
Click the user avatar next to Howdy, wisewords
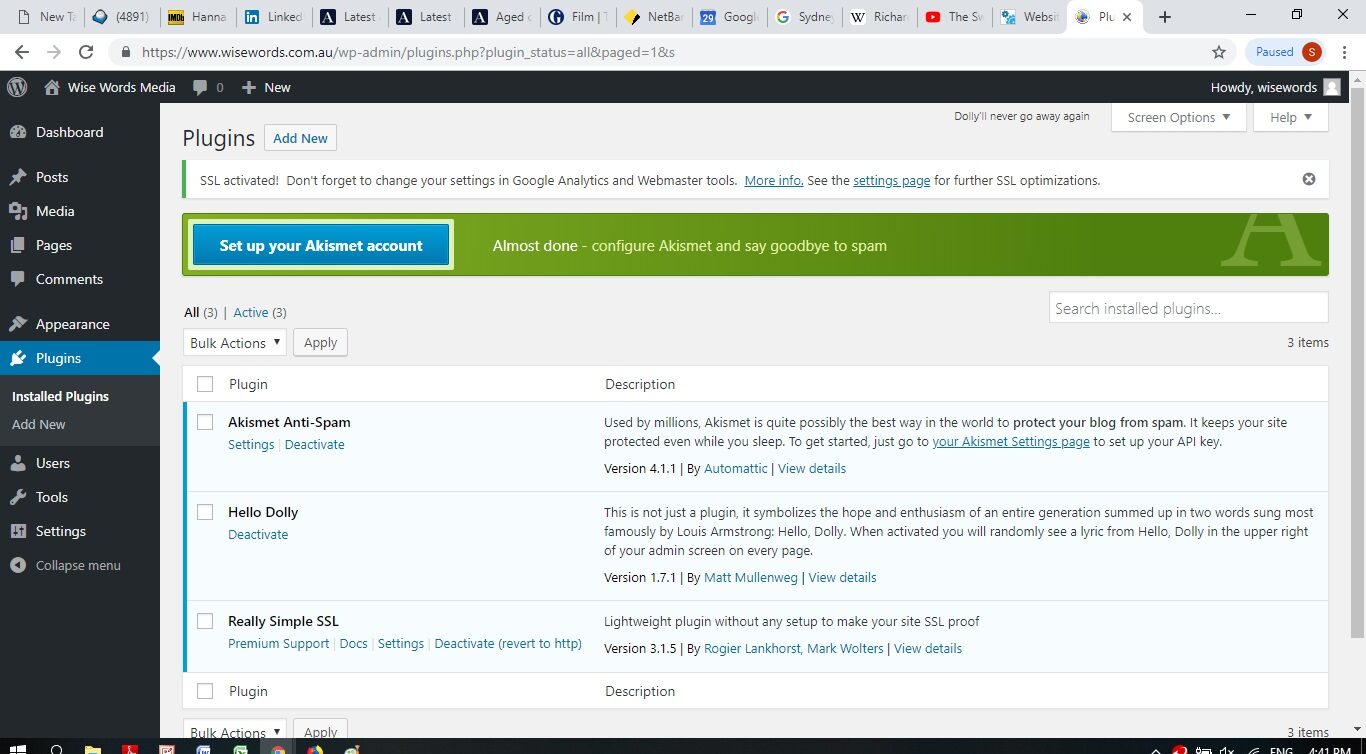point(1332,87)
